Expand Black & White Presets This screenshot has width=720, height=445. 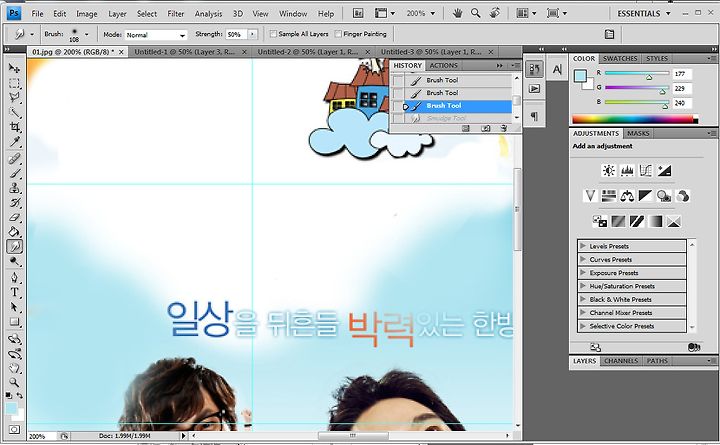click(583, 299)
